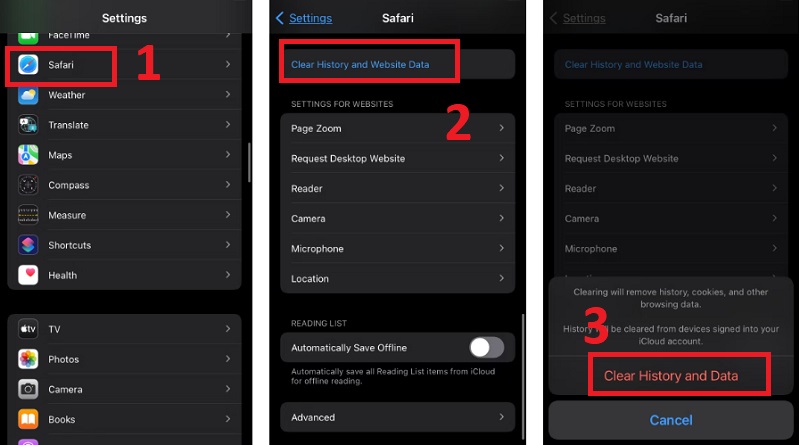Viewport: 800px width, 445px height.
Task: Toggle Automatically Save Offline switch
Action: pos(486,347)
